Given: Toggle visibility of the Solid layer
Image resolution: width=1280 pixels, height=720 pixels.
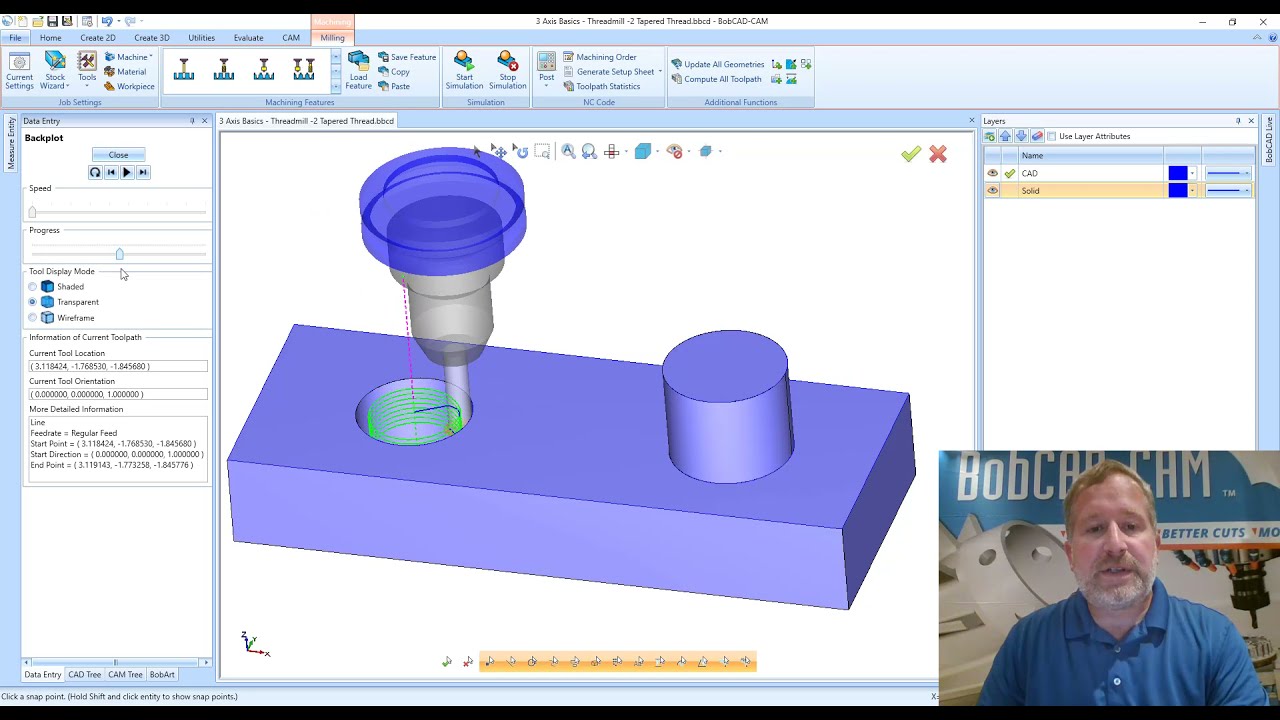Looking at the screenshot, I should pyautogui.click(x=992, y=190).
